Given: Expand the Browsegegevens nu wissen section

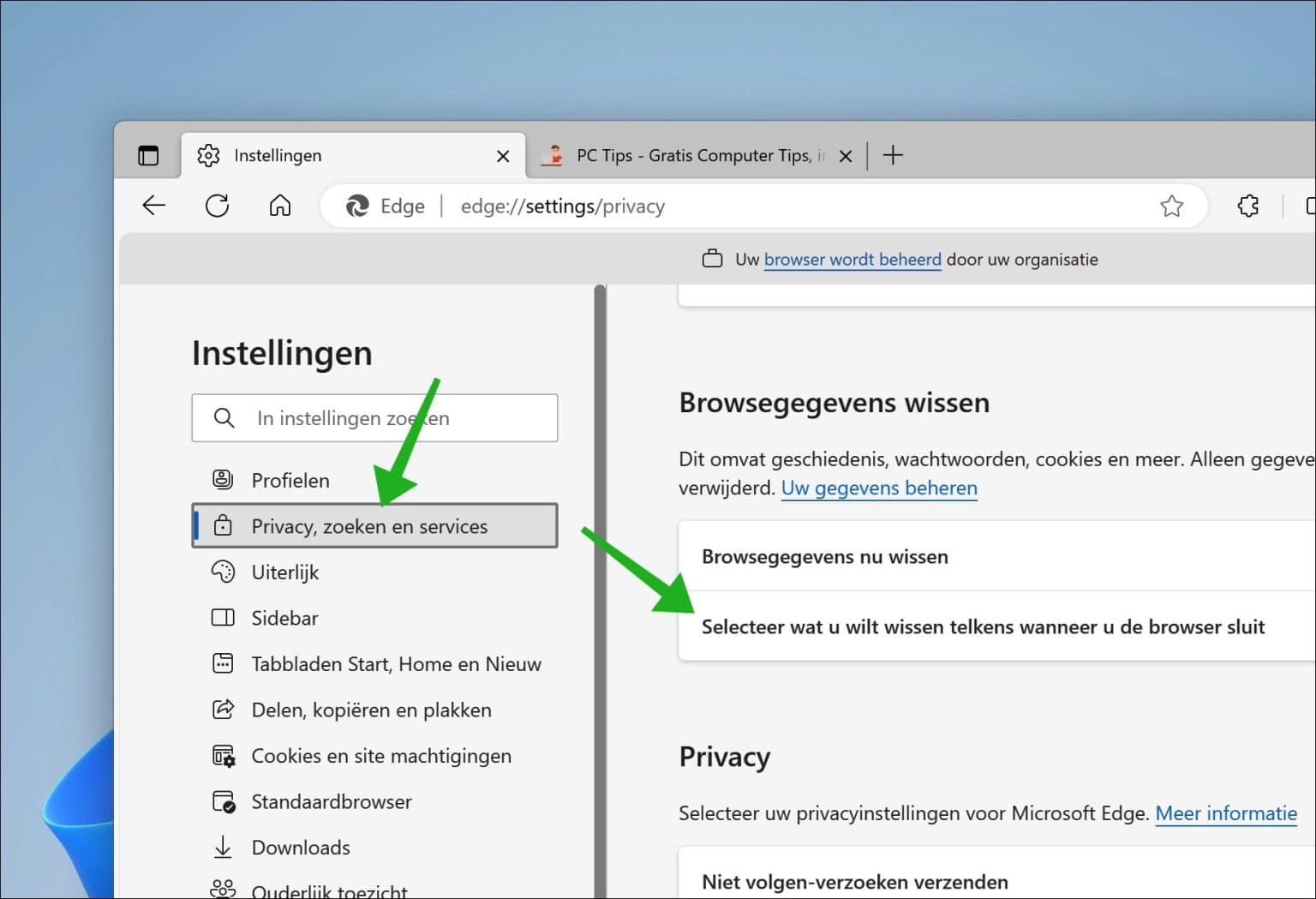Looking at the screenshot, I should click(825, 556).
